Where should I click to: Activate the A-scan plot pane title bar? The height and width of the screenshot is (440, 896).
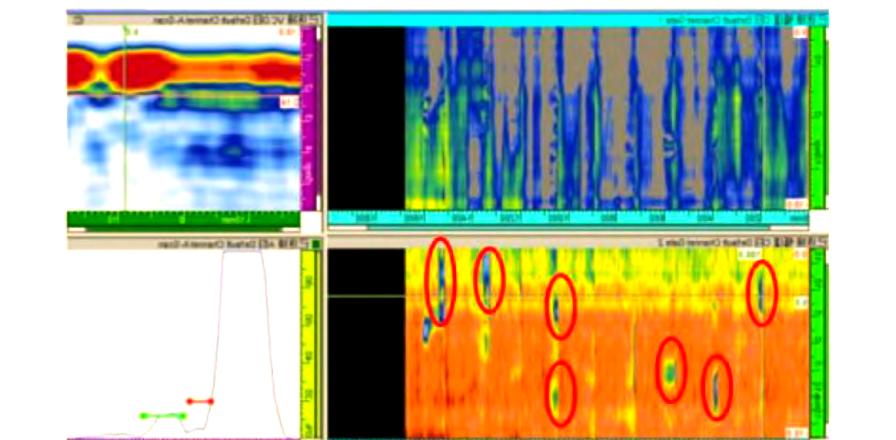click(195, 244)
